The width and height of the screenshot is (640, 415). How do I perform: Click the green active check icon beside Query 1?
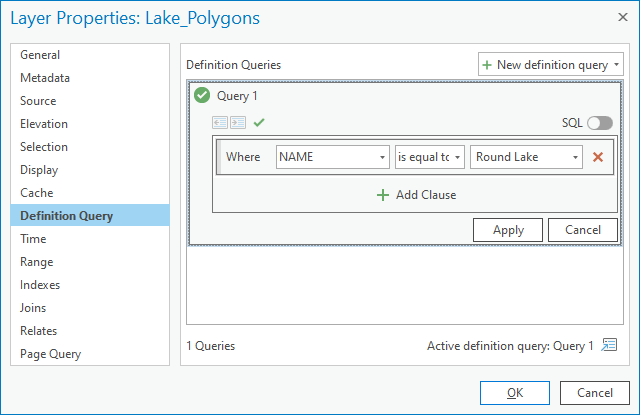202,95
